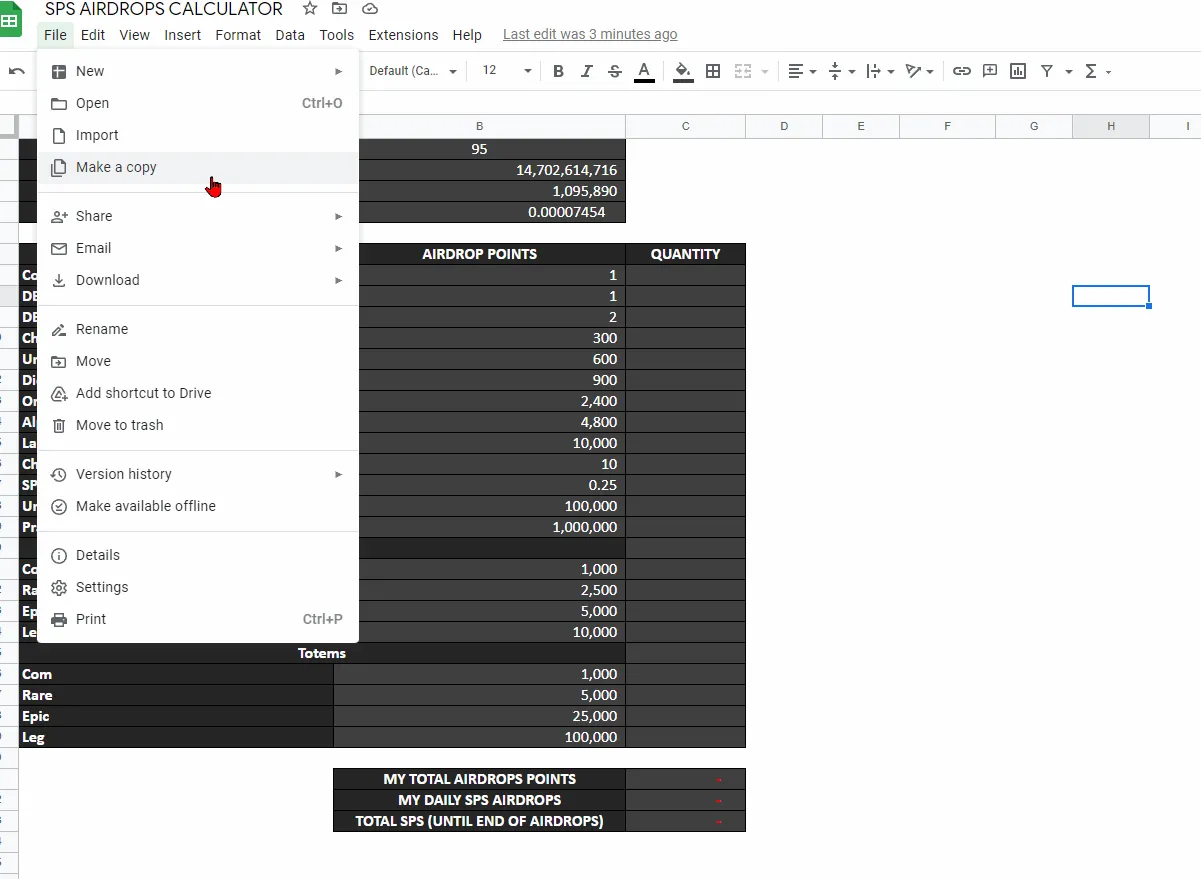1201x879 pixels.
Task: Click the MY DAILY SPS AIRDROPS cell
Action: 480,800
